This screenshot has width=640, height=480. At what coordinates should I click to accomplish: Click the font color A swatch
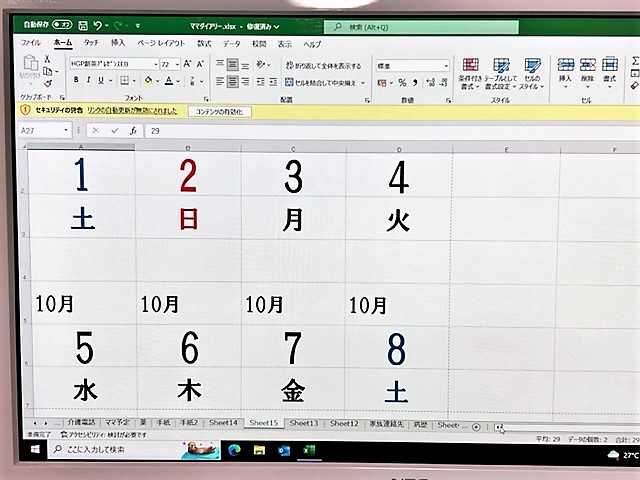169,80
